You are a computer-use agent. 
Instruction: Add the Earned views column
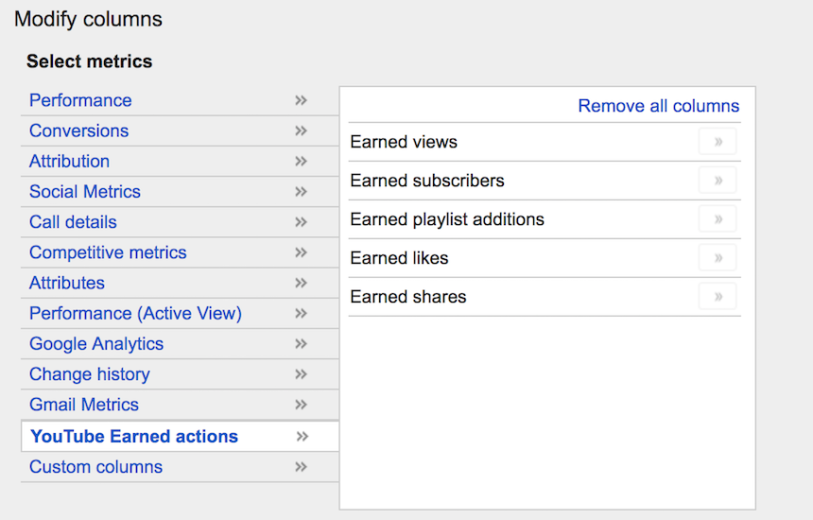pos(718,142)
